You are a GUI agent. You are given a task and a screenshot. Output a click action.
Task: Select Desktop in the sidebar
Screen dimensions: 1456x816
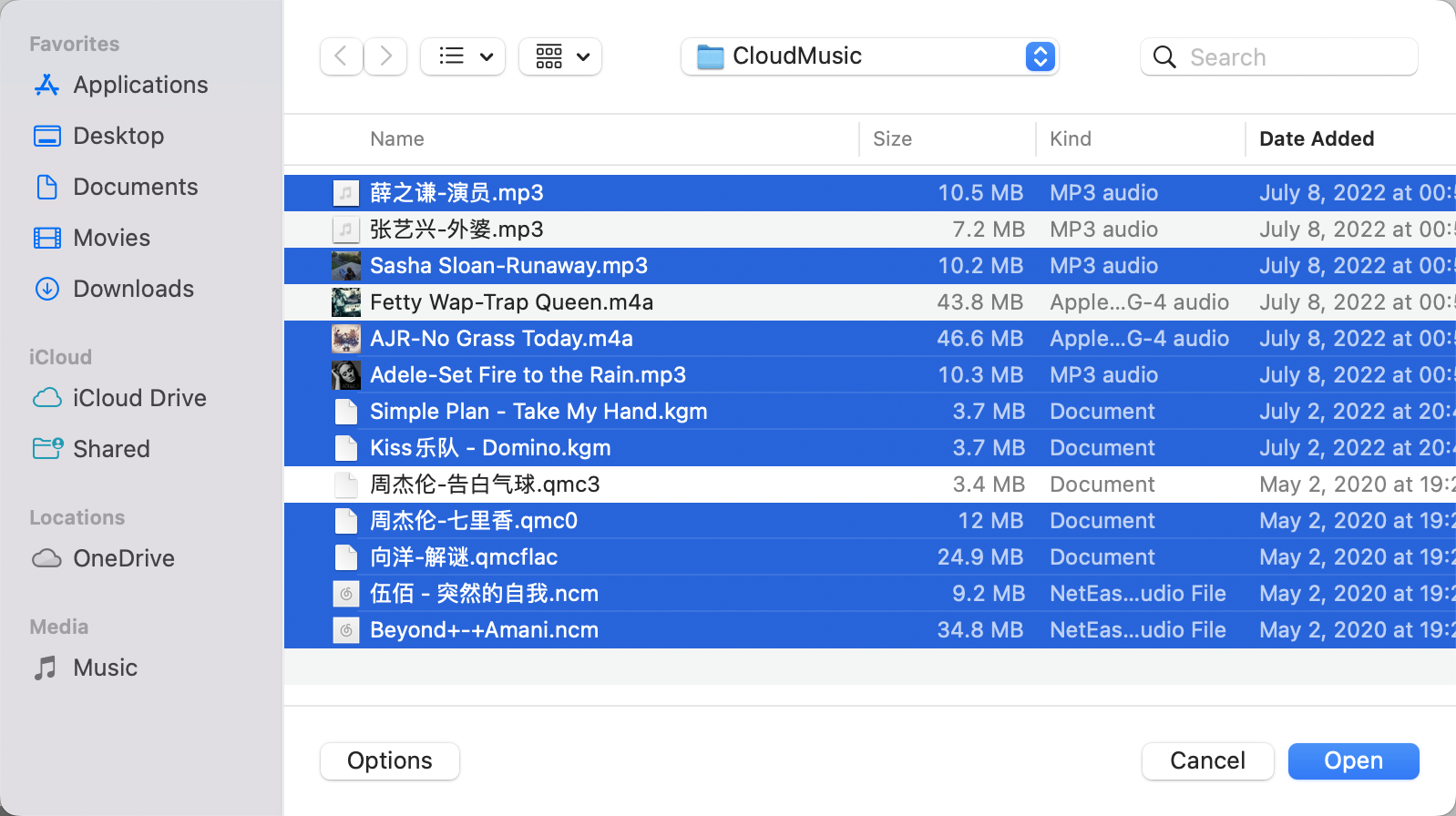point(118,136)
